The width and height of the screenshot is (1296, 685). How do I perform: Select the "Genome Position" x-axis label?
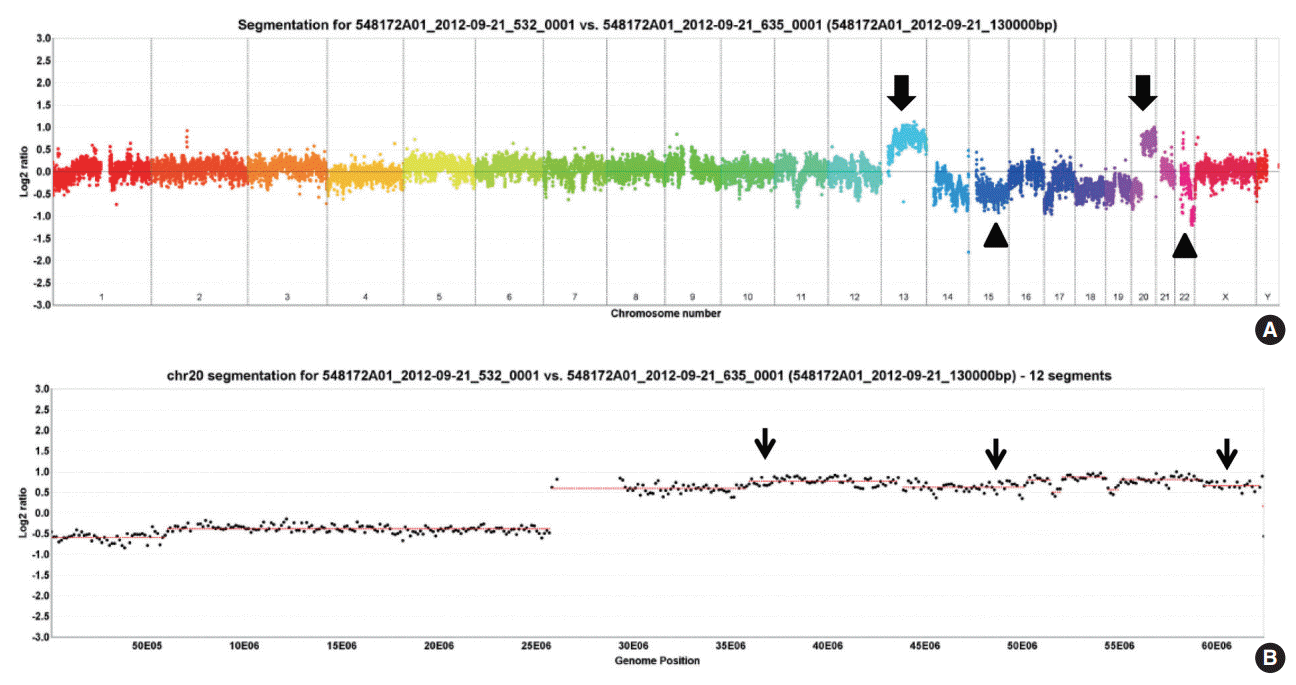(x=659, y=660)
